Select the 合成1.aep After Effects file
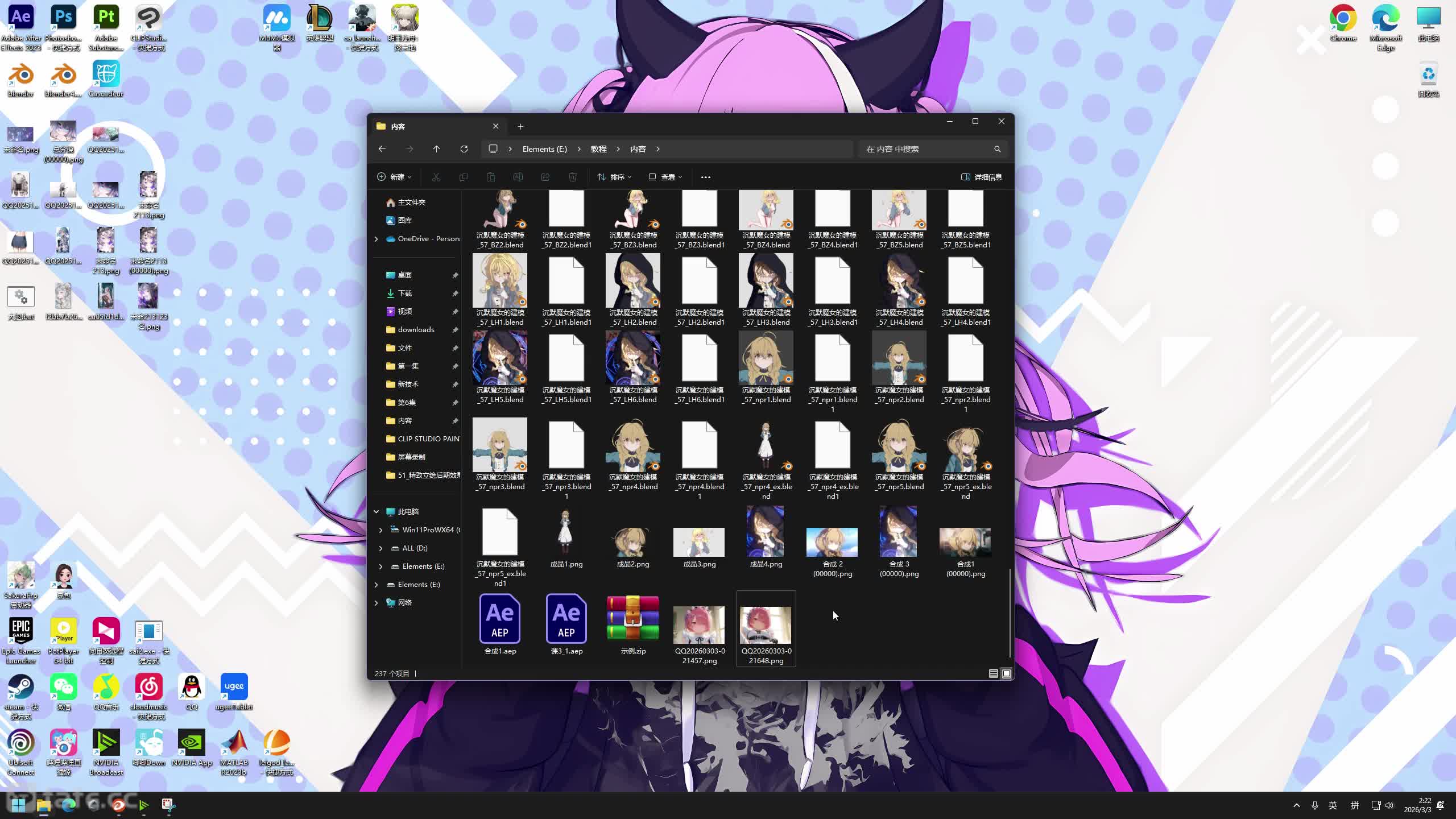 [x=499, y=619]
